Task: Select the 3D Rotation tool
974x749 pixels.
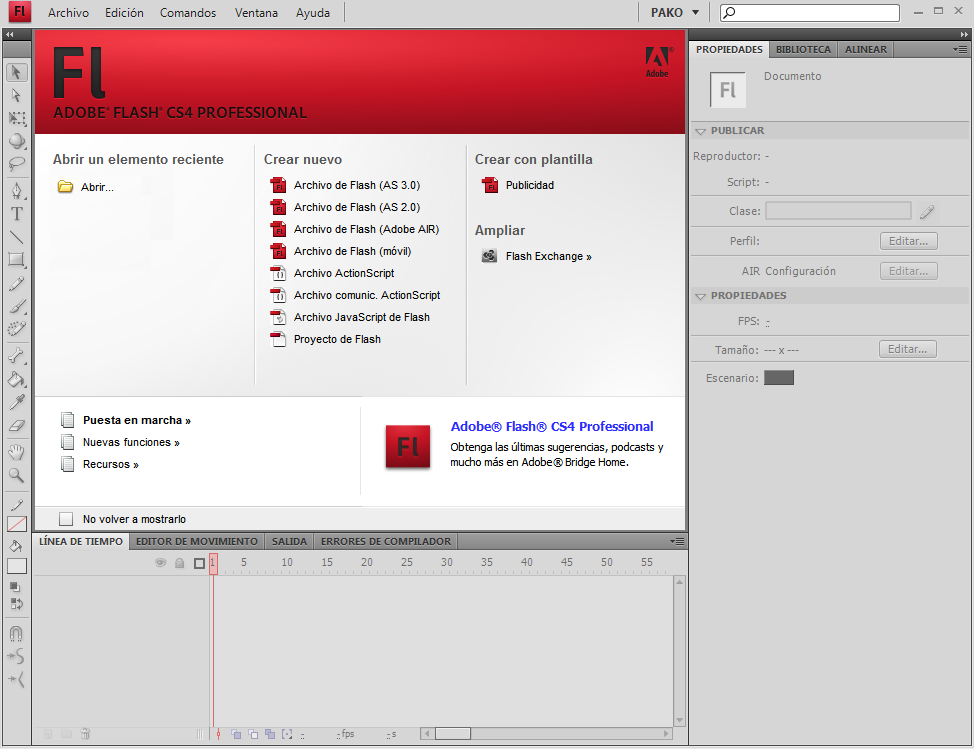Action: pyautogui.click(x=17, y=141)
